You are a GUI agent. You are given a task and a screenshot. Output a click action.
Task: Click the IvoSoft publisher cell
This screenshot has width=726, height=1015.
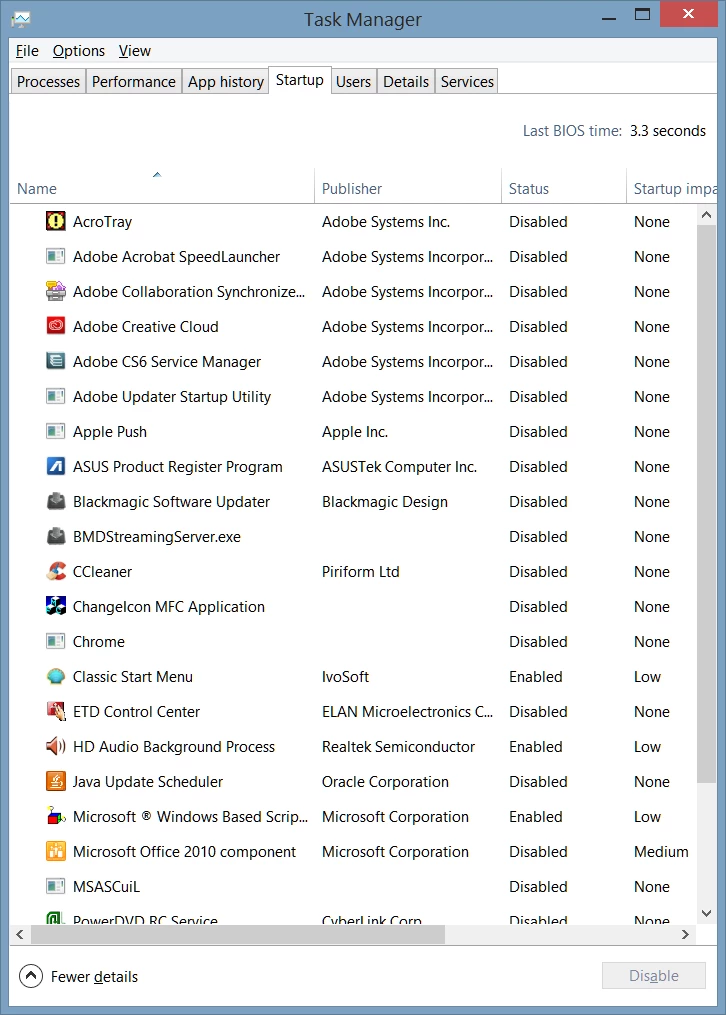click(345, 676)
